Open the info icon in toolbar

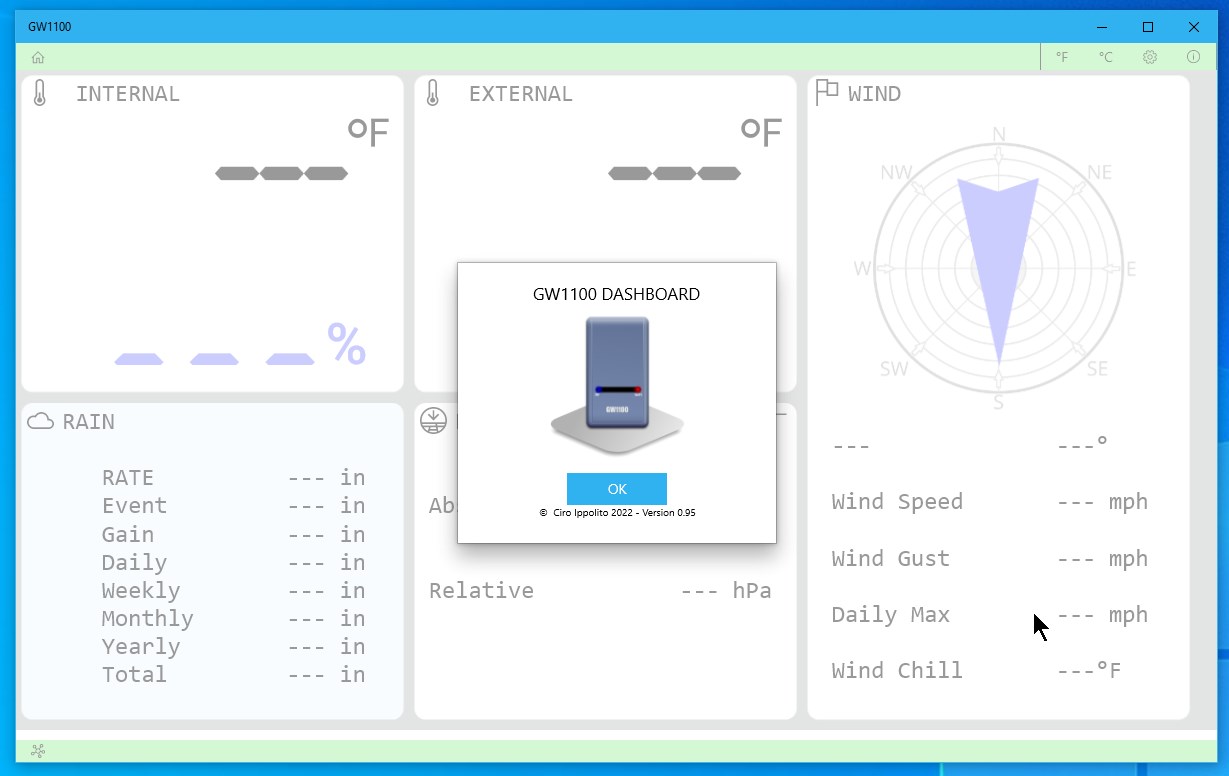[x=1193, y=57]
